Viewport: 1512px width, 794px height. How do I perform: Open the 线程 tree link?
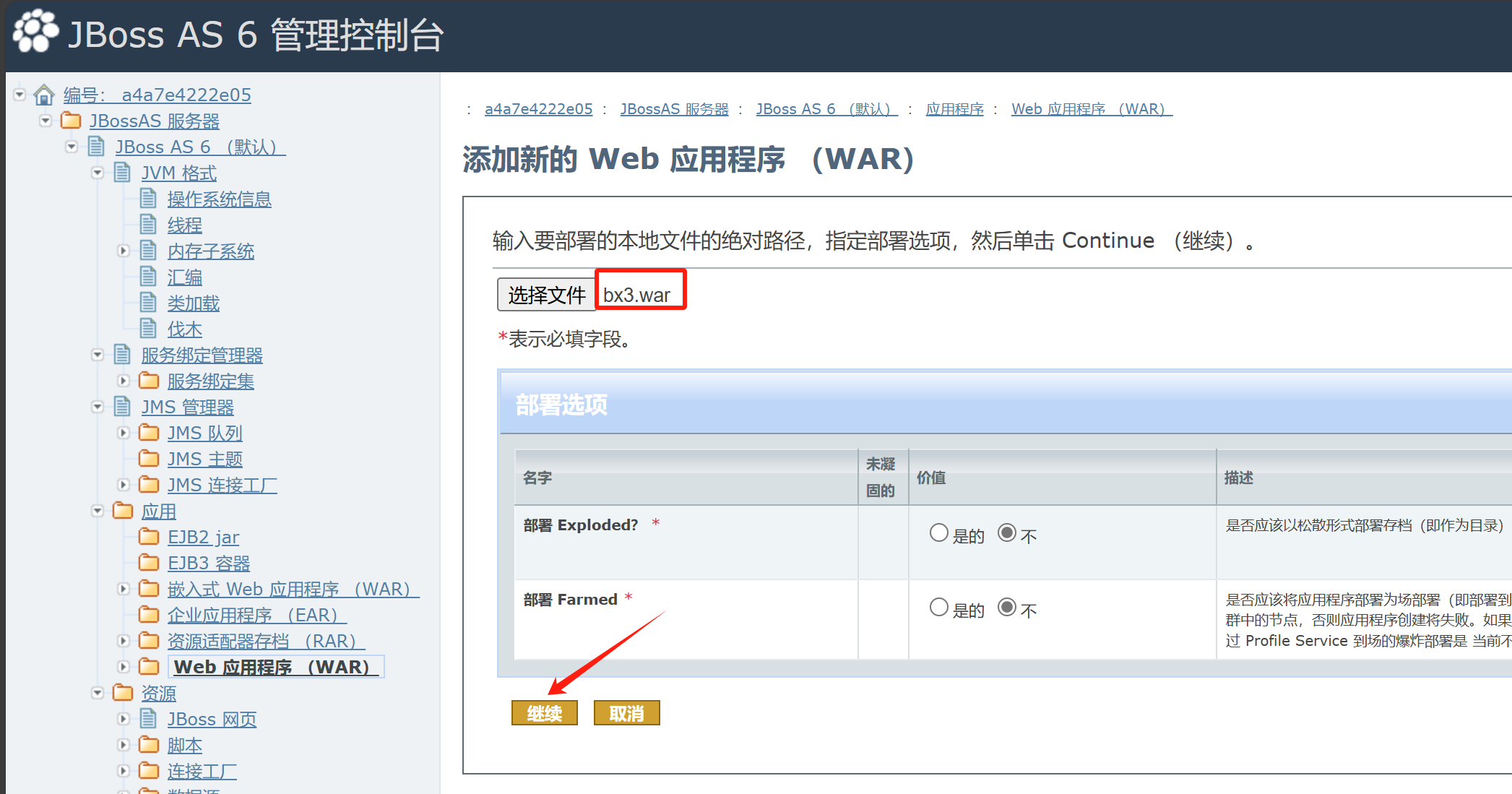184,225
